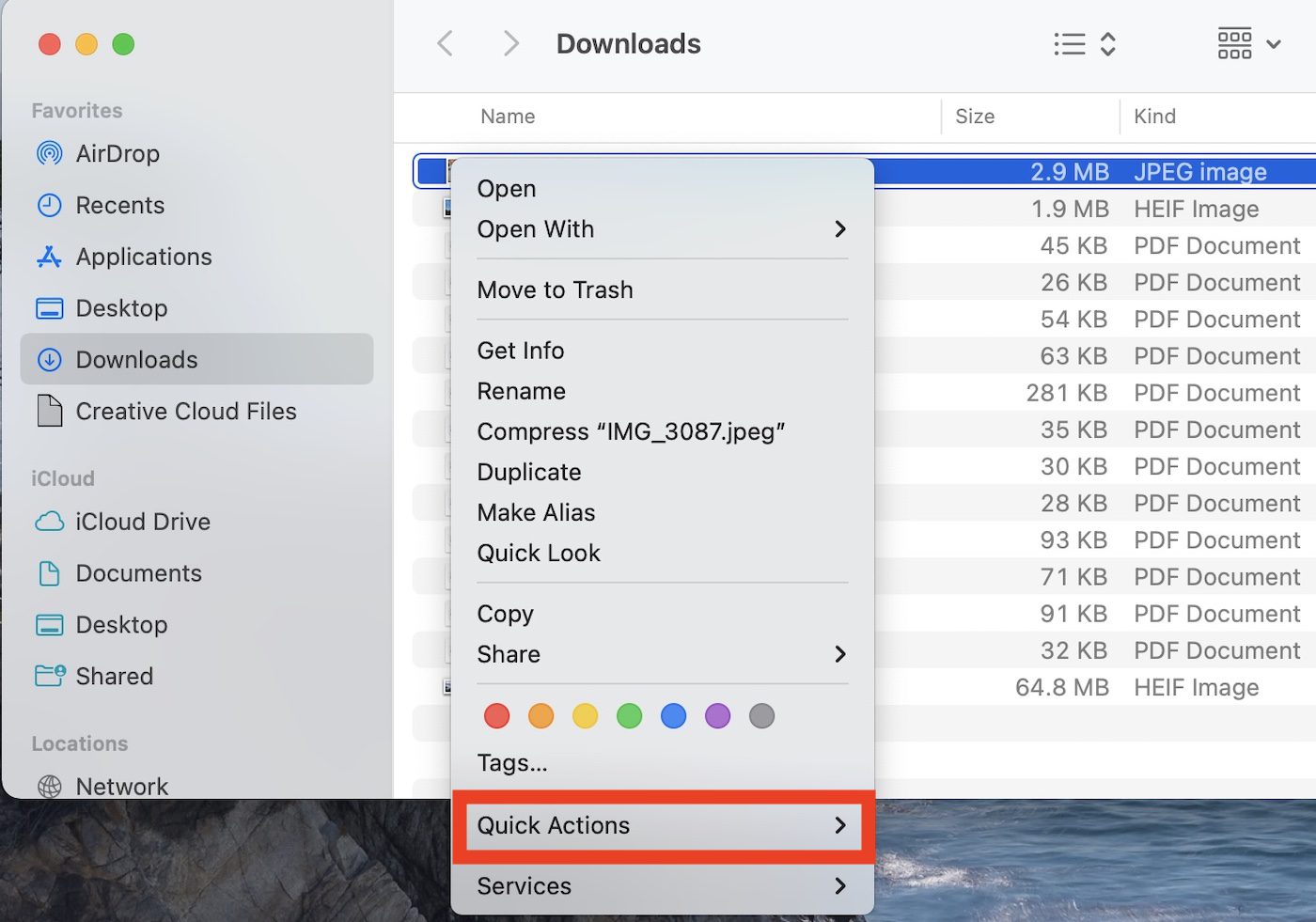The image size is (1316, 922).
Task: Click the Creative Cloud Files document icon
Action: pyautogui.click(x=49, y=411)
